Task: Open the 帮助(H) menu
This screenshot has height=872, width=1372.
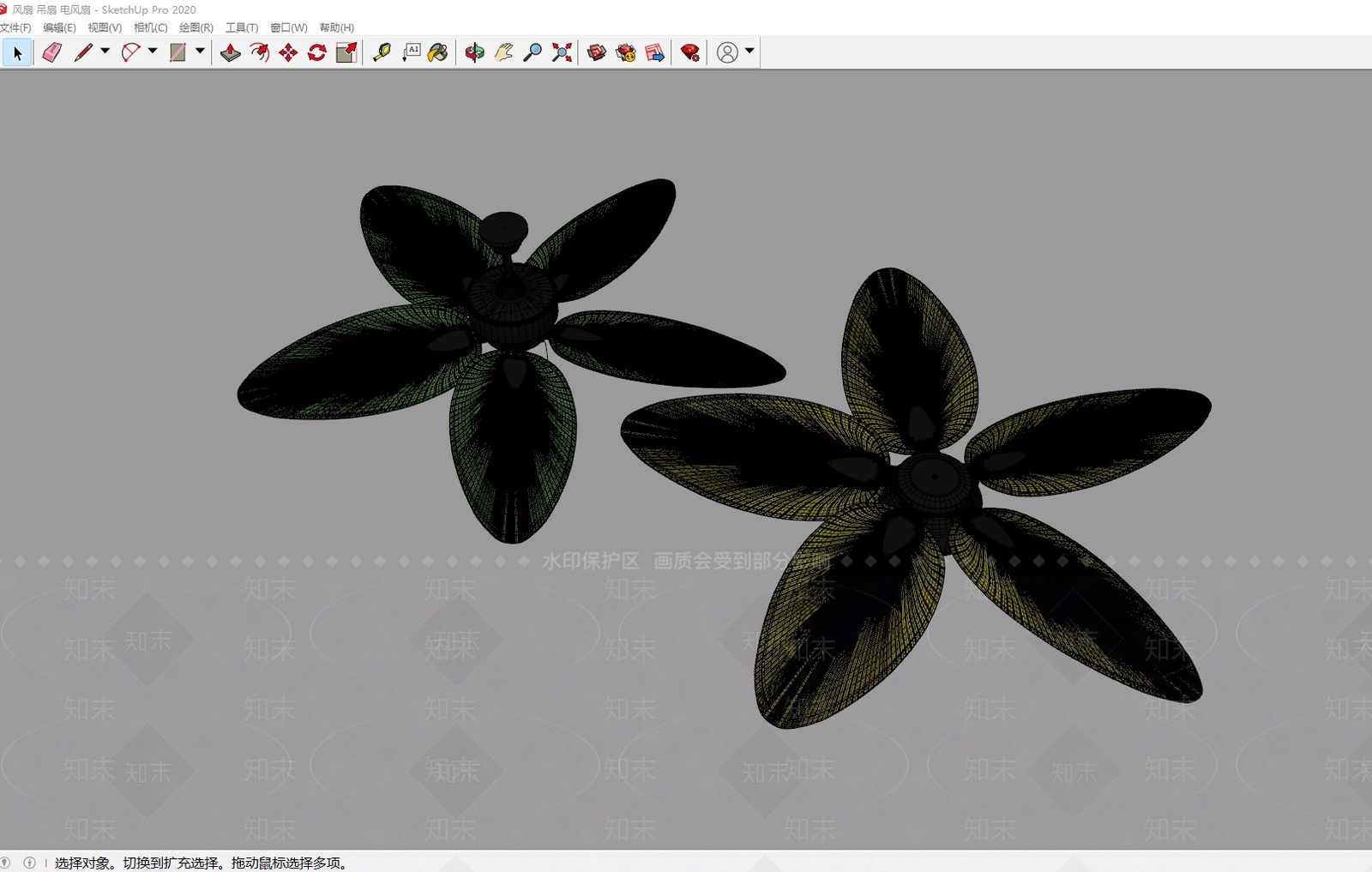Action: (x=336, y=27)
